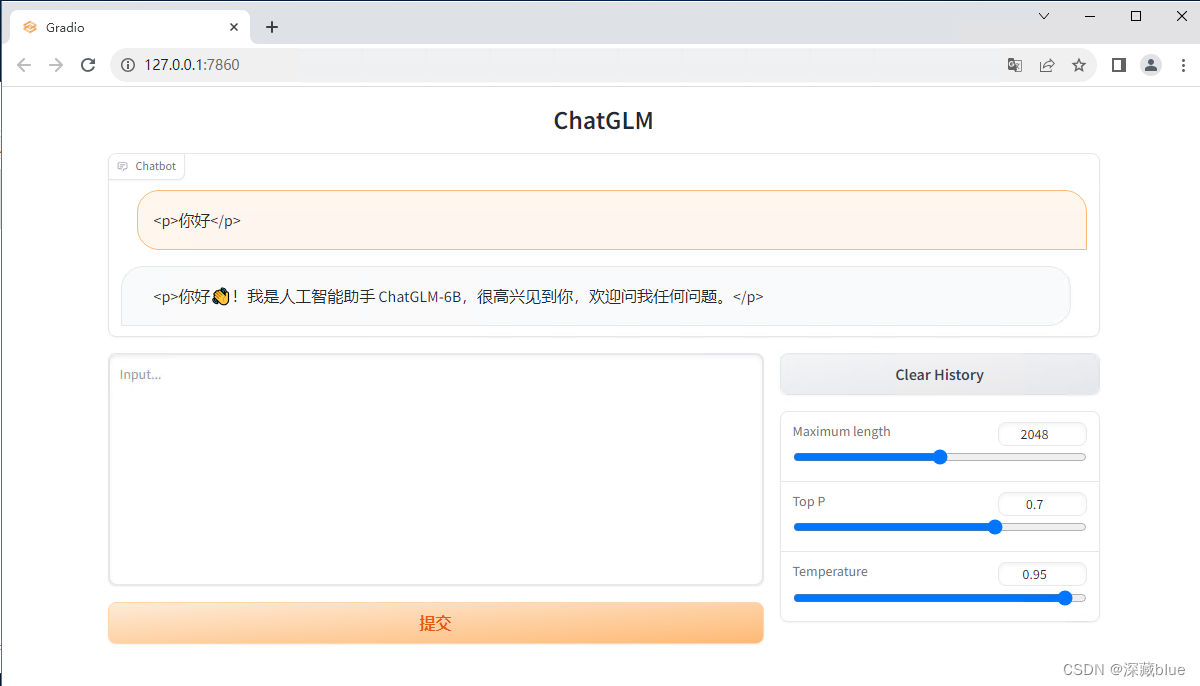Viewport: 1200px width, 686px height.
Task: Adjust the Maximum length slider
Action: (939, 457)
